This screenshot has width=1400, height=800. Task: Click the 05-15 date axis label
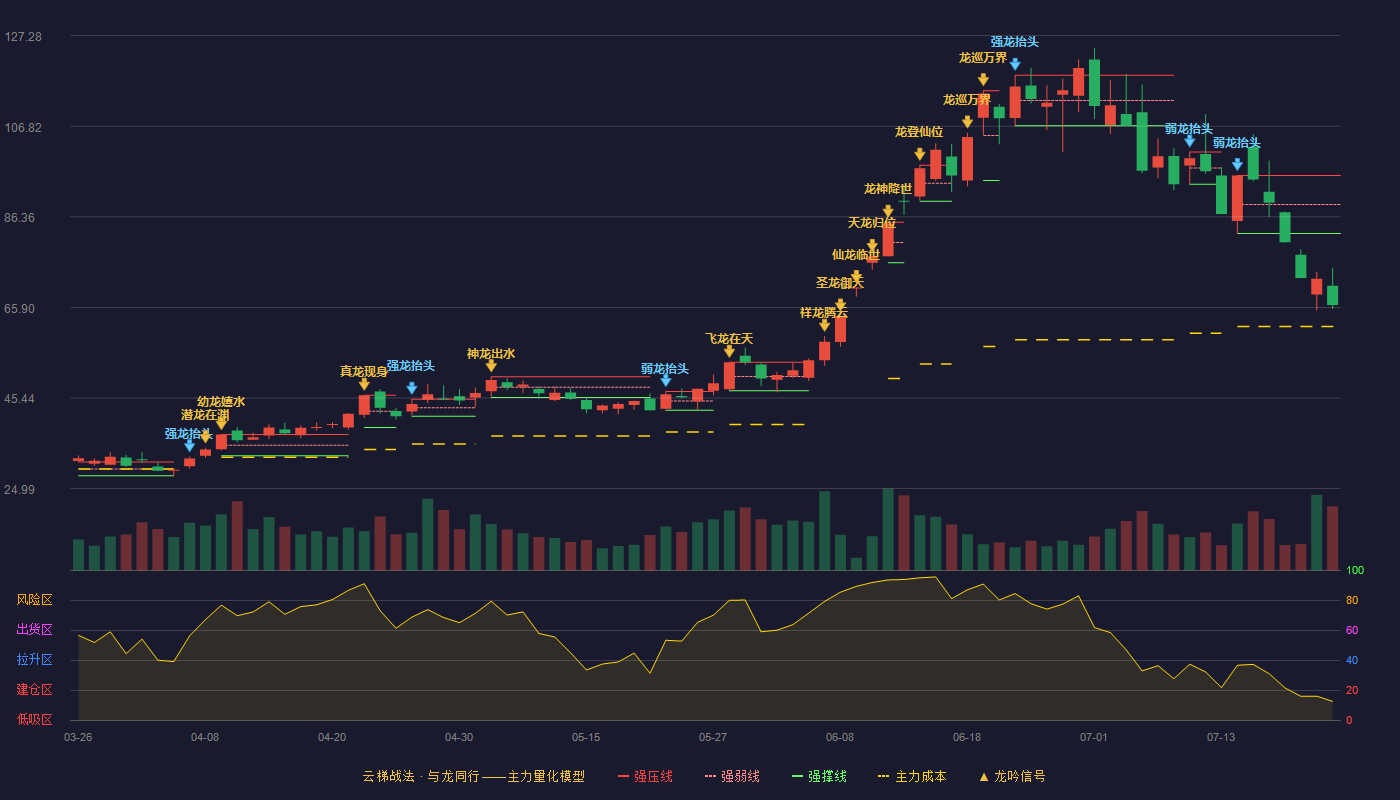[x=586, y=737]
